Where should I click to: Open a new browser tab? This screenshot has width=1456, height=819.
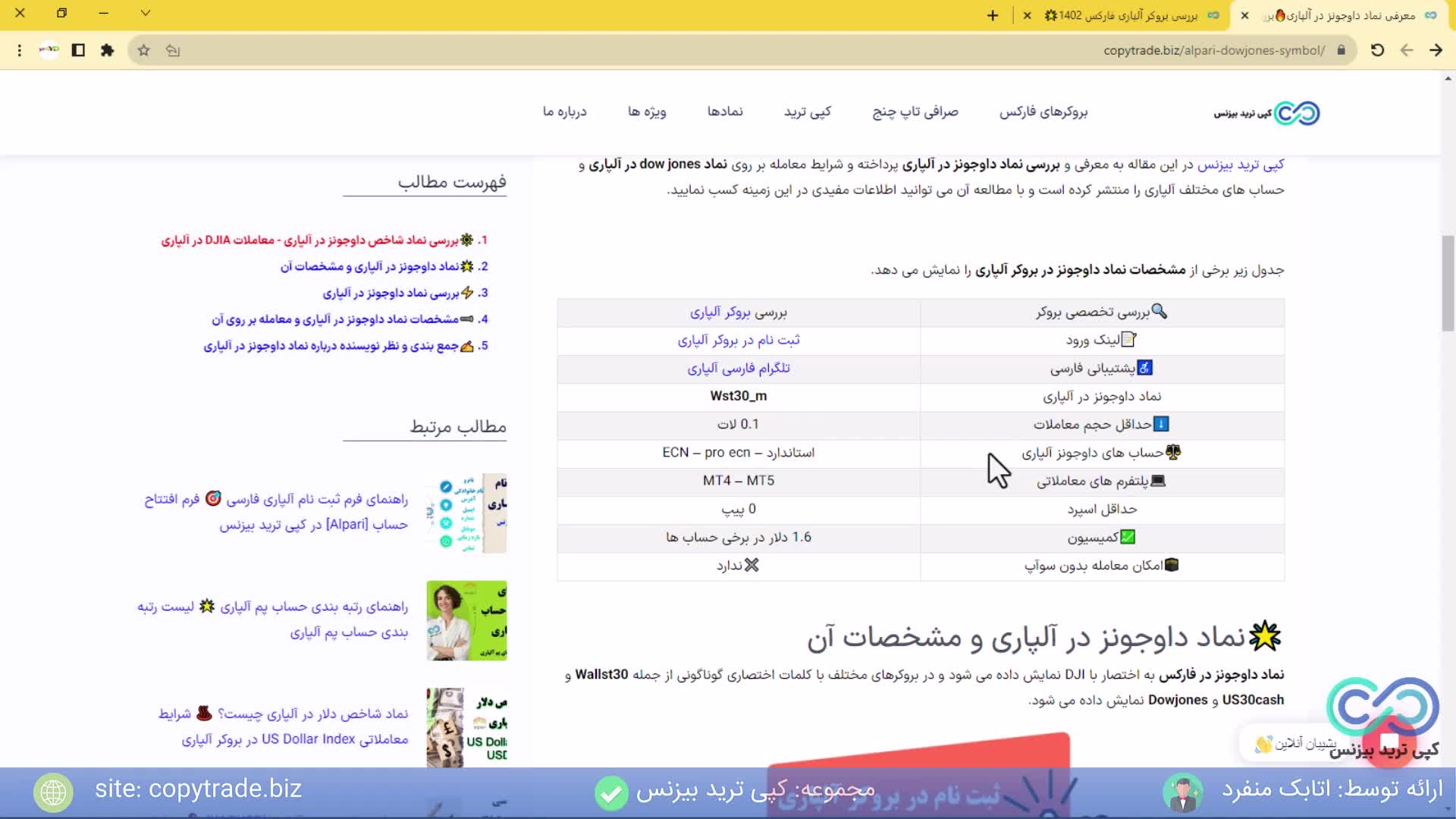pos(993,15)
